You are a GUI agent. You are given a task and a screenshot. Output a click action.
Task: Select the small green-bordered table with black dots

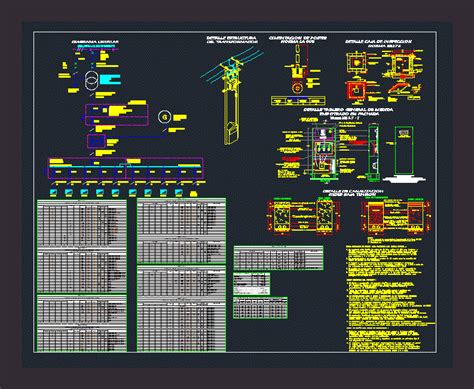pyautogui.click(x=260, y=308)
